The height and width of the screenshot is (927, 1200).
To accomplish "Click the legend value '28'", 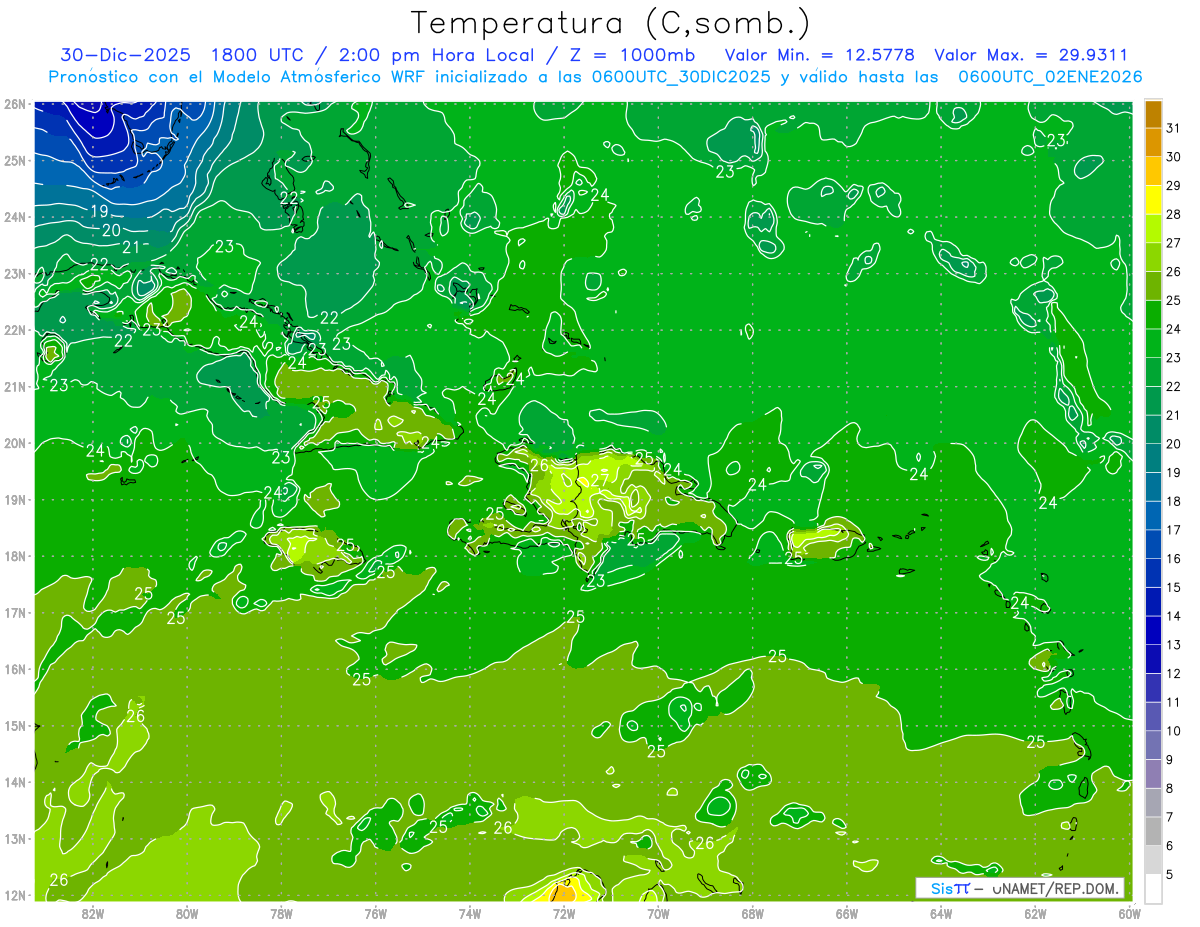I will point(1173,214).
